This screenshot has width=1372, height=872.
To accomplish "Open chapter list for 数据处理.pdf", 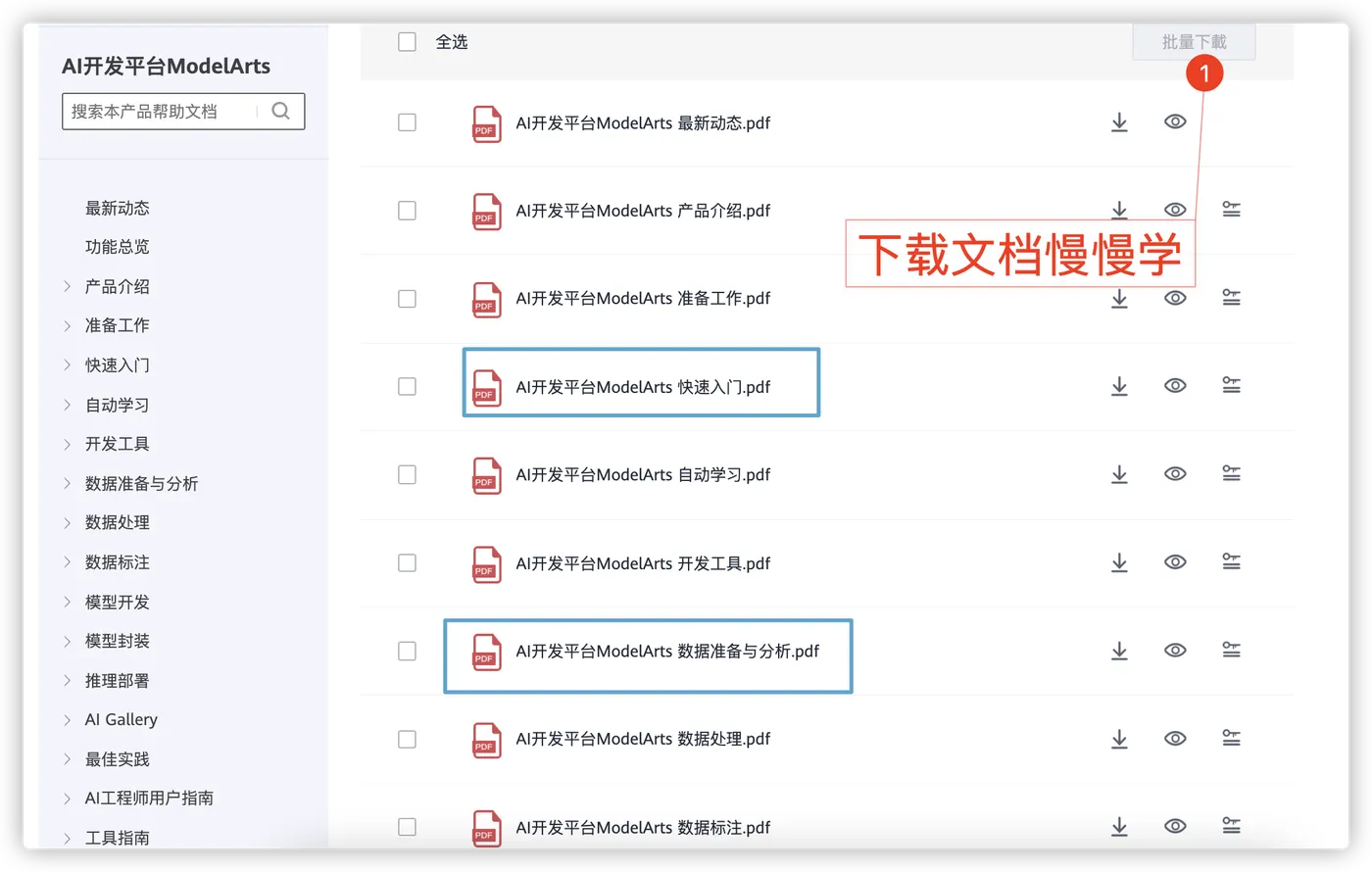I will pyautogui.click(x=1231, y=739).
